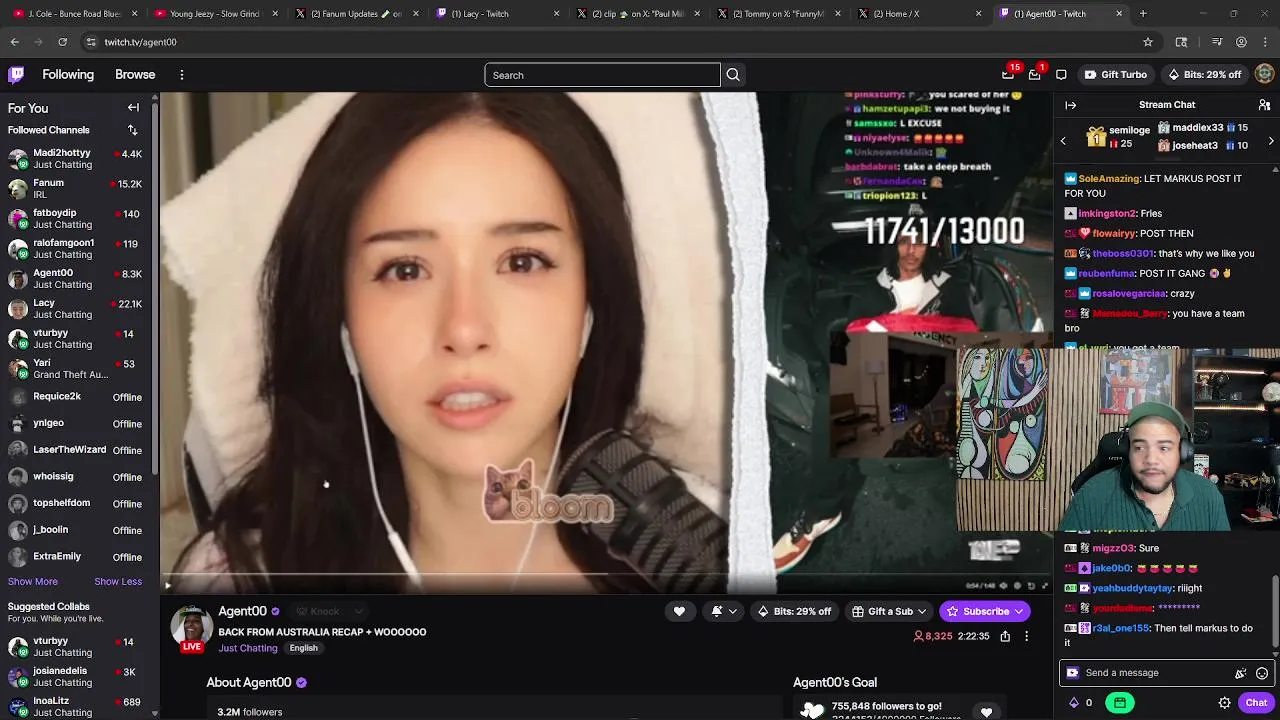Click the chat panel scrollbar
The image size is (1280, 720).
(x=1274, y=612)
